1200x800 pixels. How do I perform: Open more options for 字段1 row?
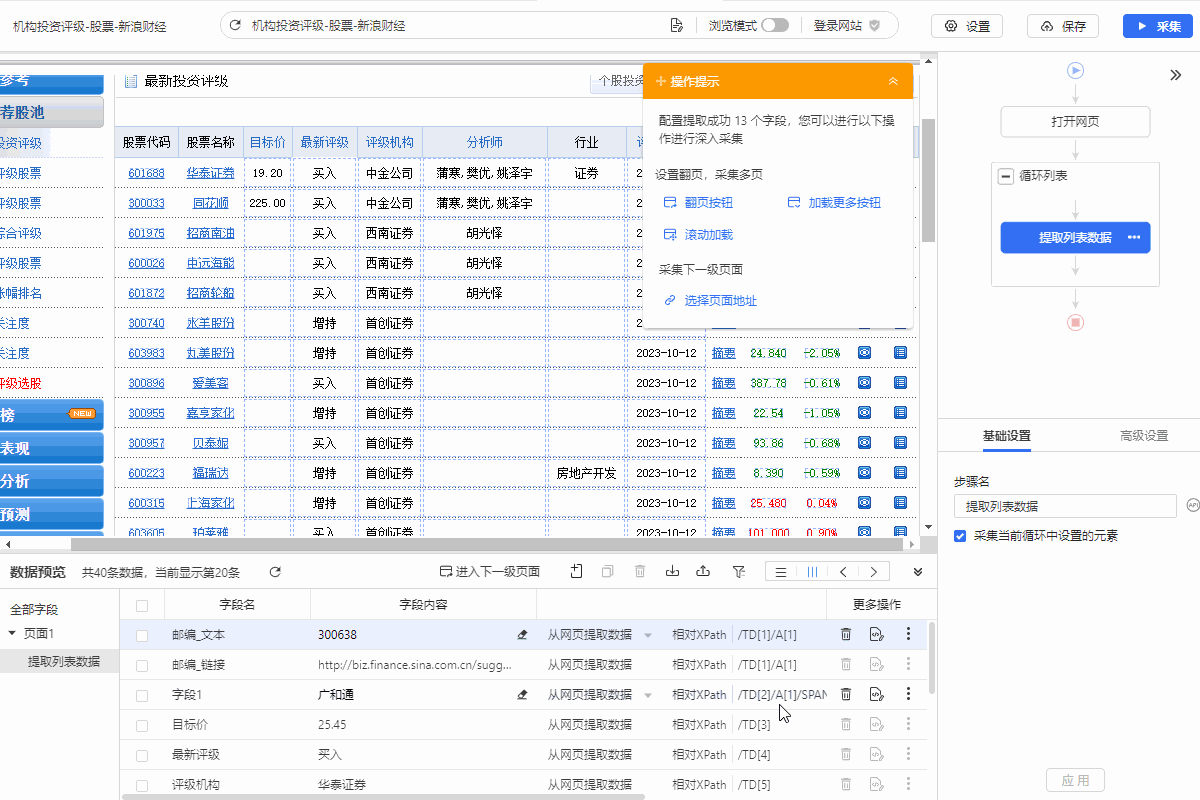(908, 694)
